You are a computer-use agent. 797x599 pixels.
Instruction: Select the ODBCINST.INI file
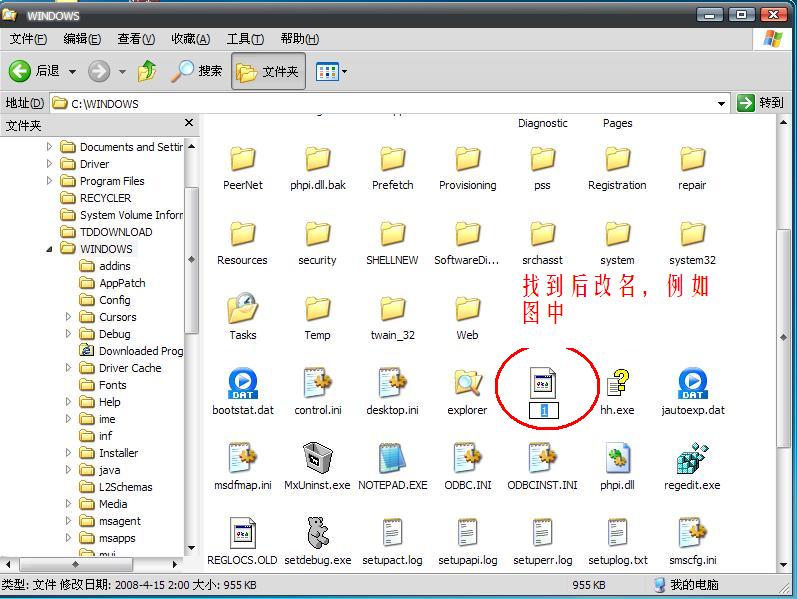click(542, 466)
